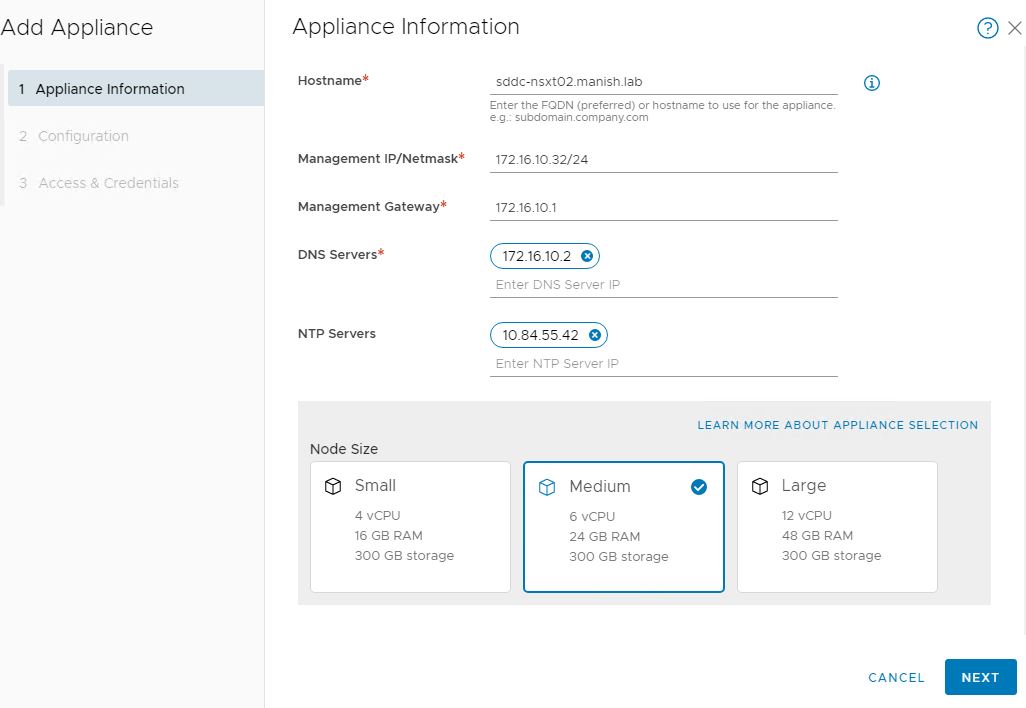Click the Small node size cube icon
The height and width of the screenshot is (708, 1026).
click(x=333, y=486)
